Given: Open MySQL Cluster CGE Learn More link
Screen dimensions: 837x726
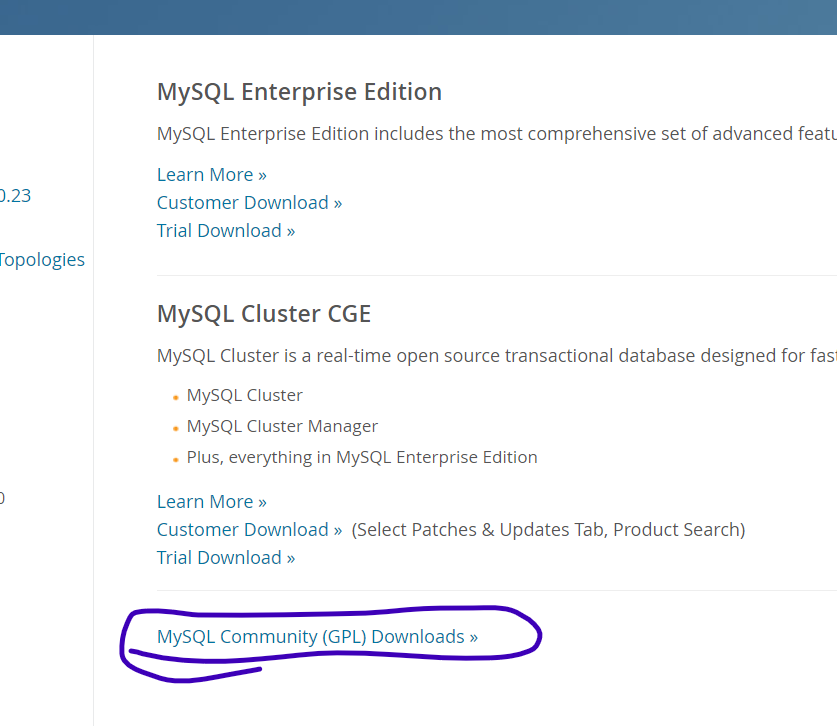Looking at the screenshot, I should (211, 502).
